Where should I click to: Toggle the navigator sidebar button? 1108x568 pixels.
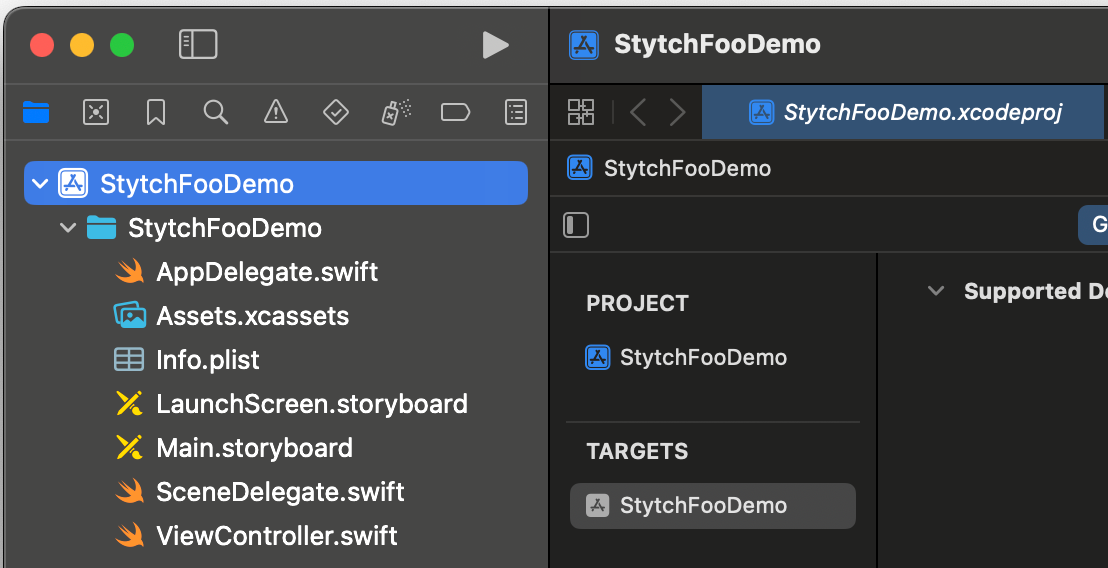click(x=198, y=45)
